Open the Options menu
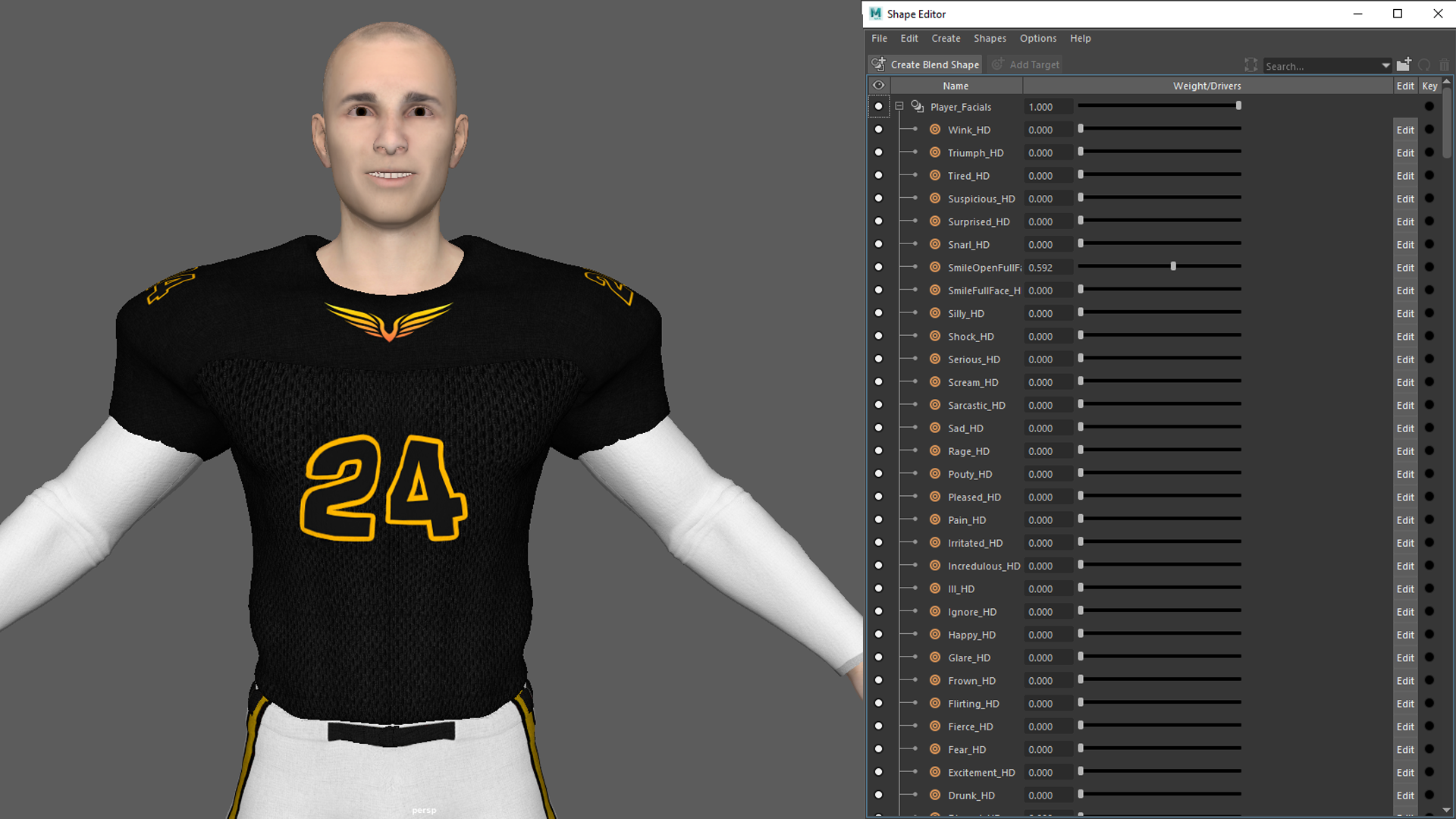The height and width of the screenshot is (819, 1456). (1037, 39)
